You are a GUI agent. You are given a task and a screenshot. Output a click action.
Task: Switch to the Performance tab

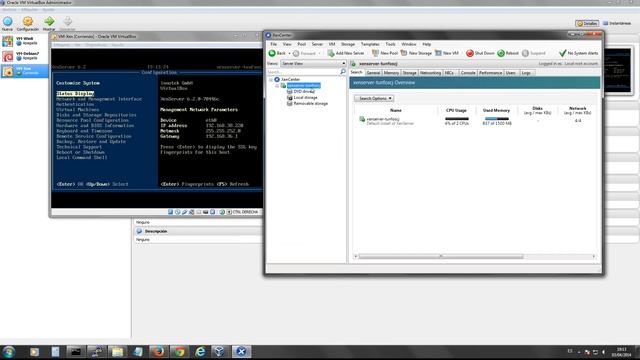(490, 73)
